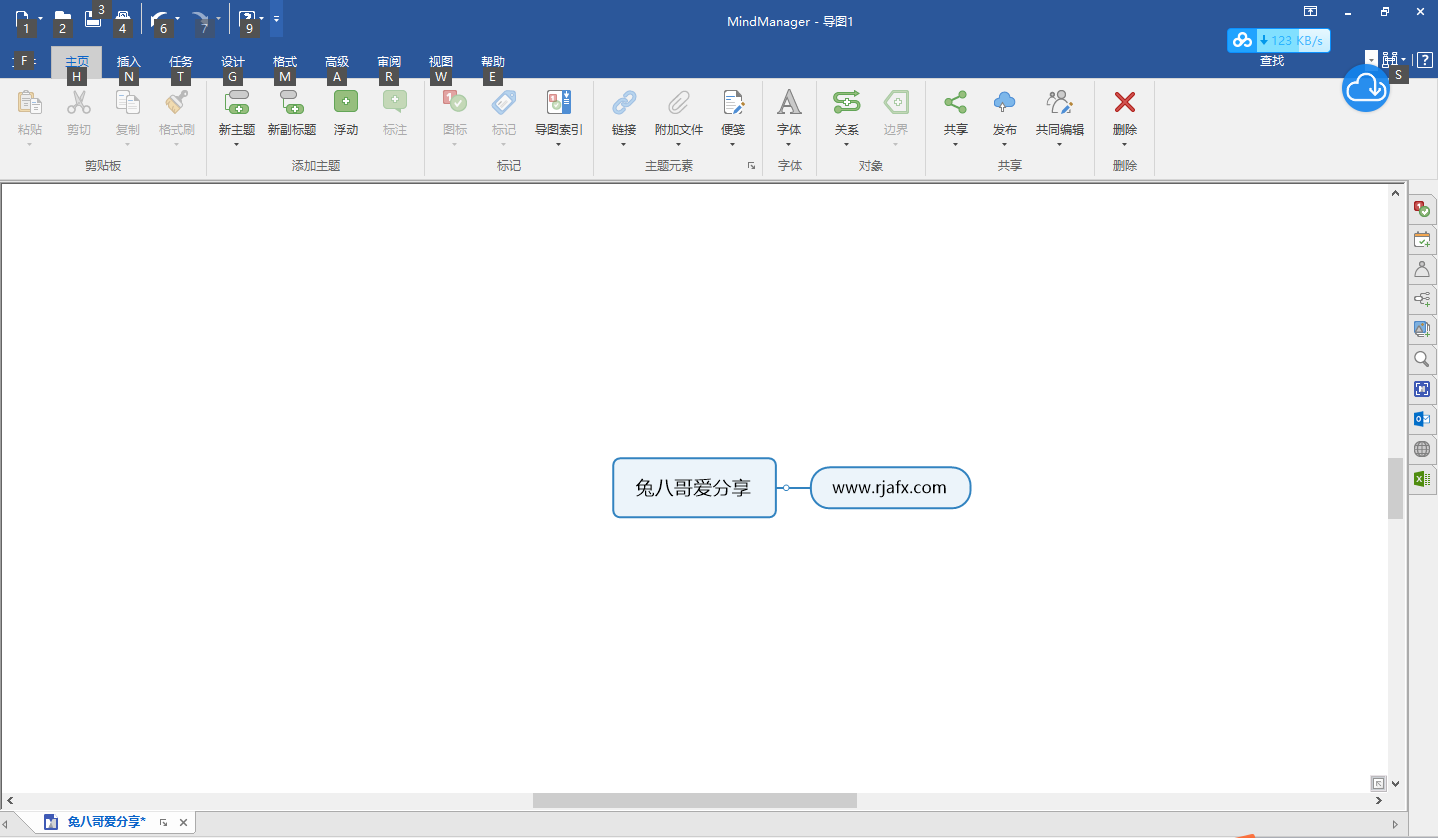Open the 视图 ribbon tab
The width and height of the screenshot is (1438, 838).
tap(440, 61)
